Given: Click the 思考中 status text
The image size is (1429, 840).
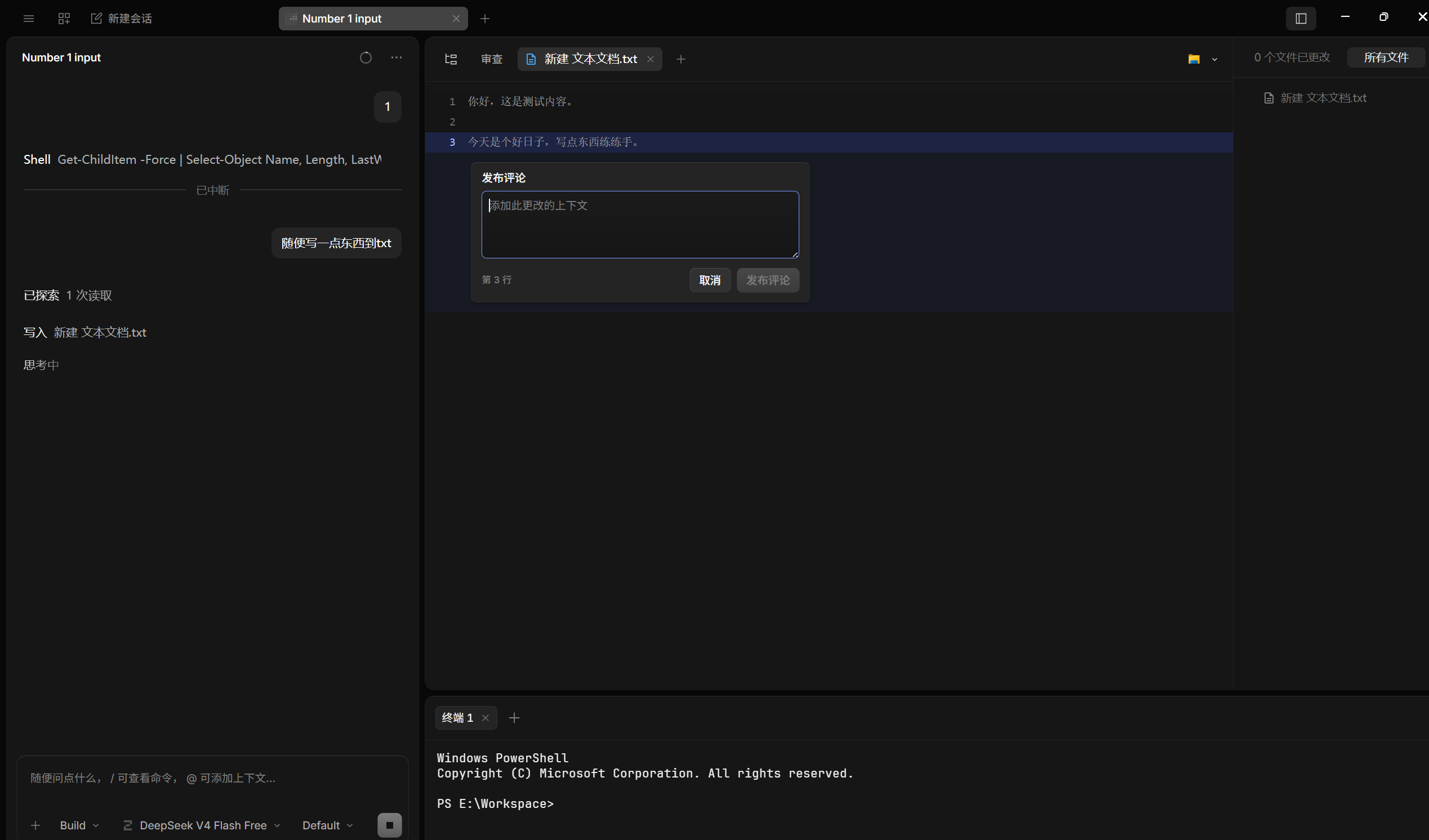Looking at the screenshot, I should click(41, 365).
